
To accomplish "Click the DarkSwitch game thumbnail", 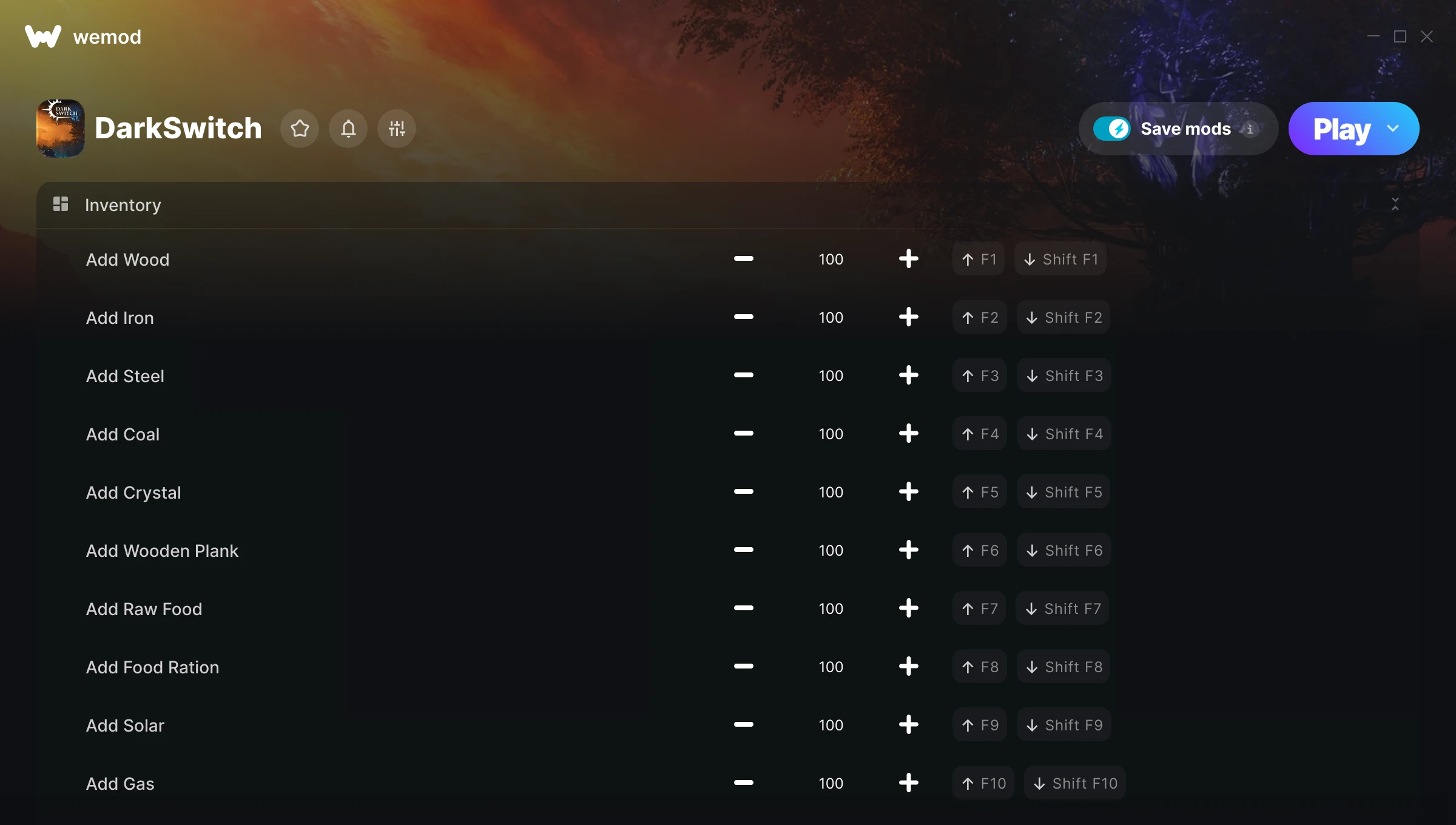I will [61, 129].
